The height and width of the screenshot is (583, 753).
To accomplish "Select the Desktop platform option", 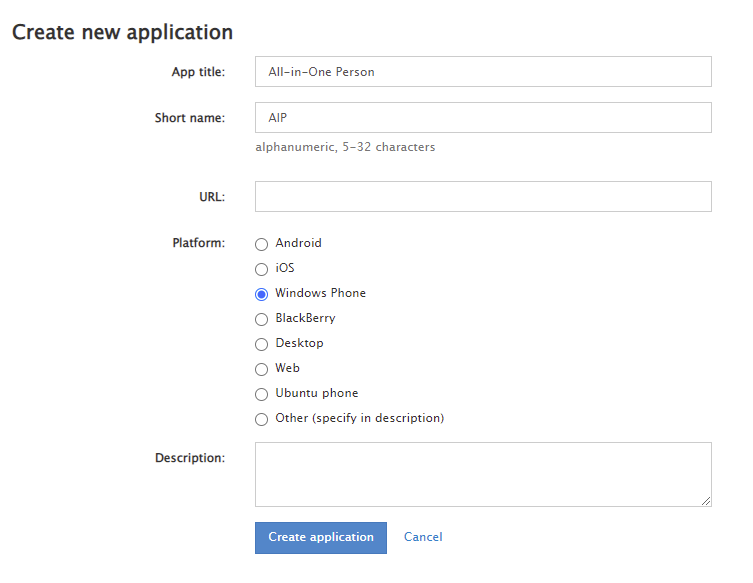I will click(x=262, y=344).
